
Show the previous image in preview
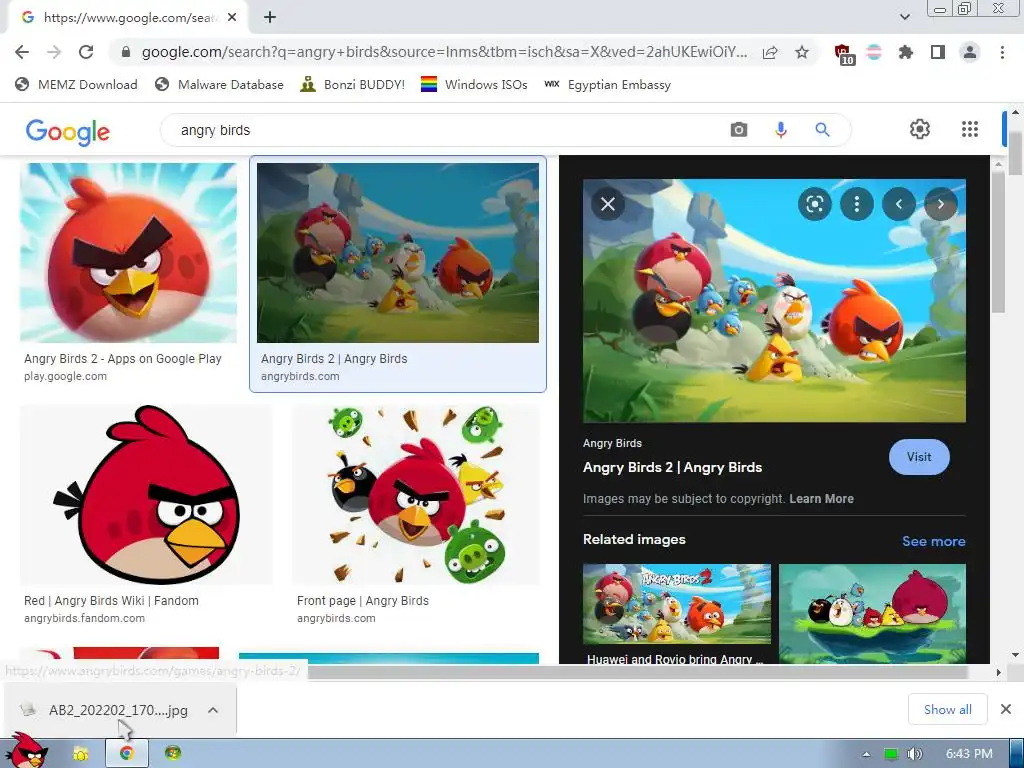coord(899,204)
